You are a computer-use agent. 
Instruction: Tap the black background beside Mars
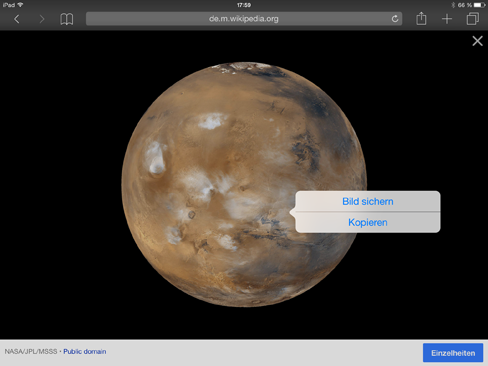point(60,183)
